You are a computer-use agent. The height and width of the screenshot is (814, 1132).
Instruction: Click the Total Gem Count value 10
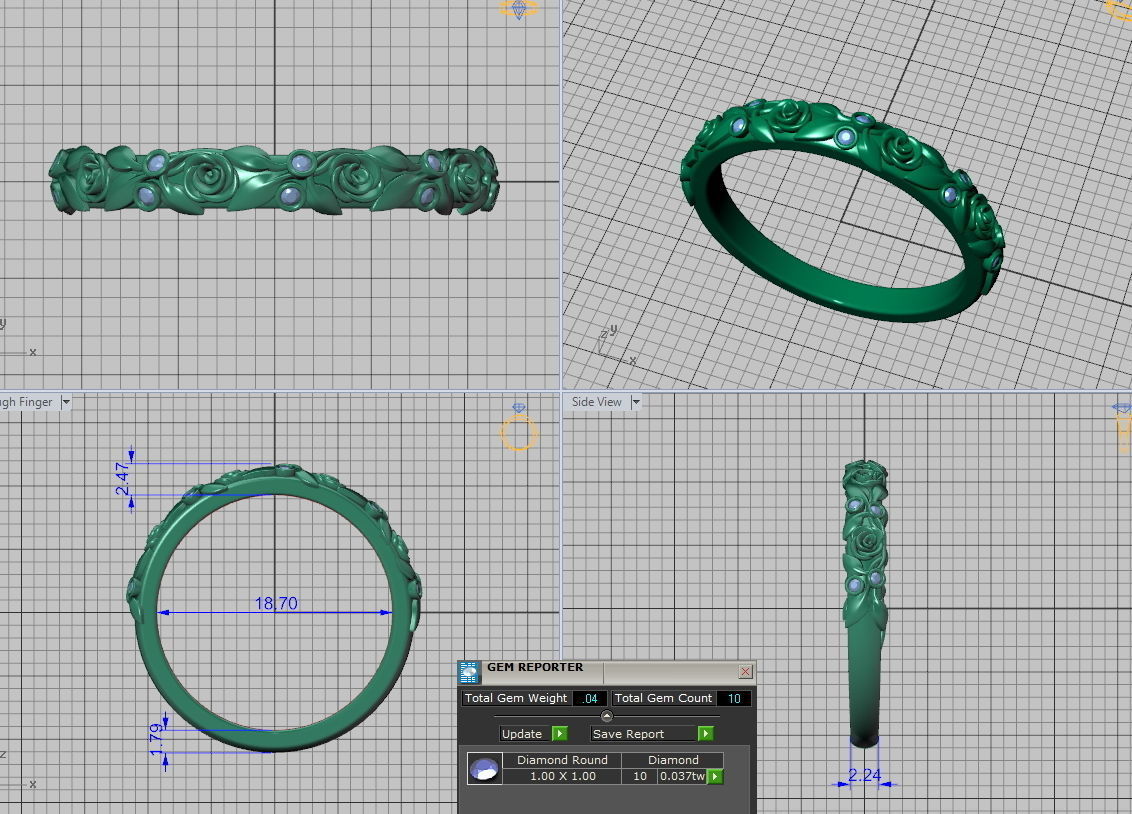tap(733, 698)
